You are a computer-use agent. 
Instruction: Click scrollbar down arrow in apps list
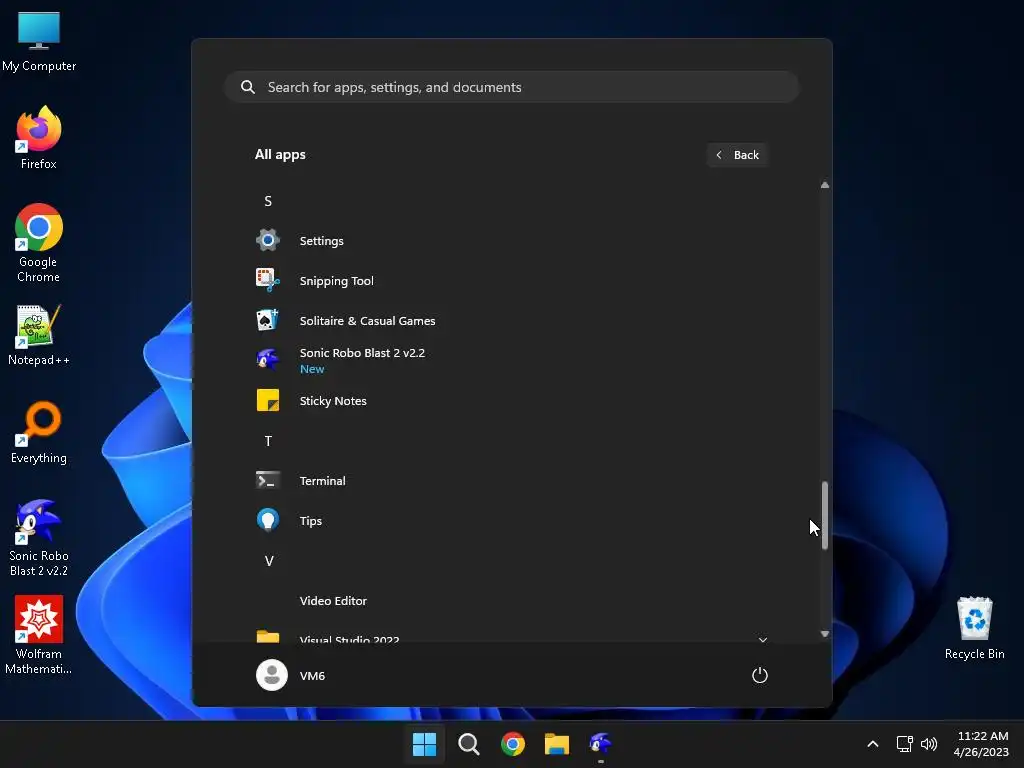tap(825, 633)
